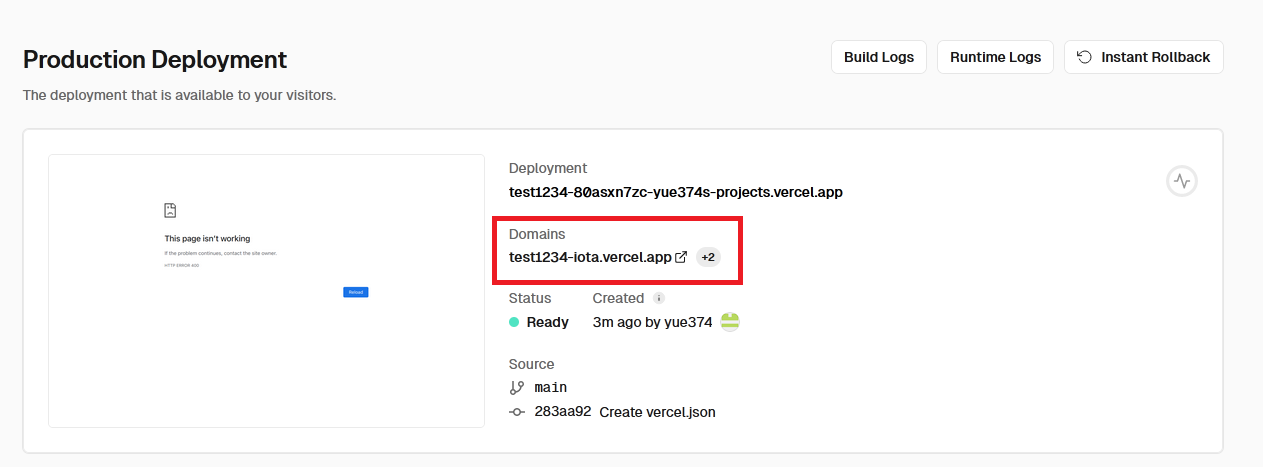Click the external link icon beside domain
This screenshot has height=467, width=1263.
tap(681, 257)
